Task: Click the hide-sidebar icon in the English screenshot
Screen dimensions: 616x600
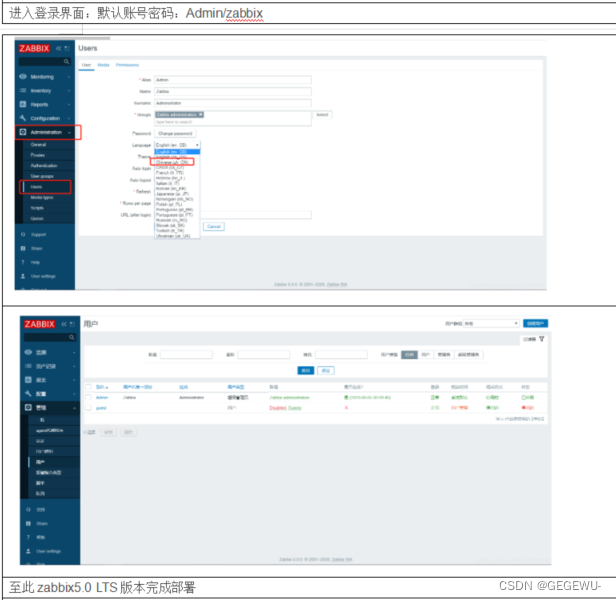Action: (x=67, y=48)
